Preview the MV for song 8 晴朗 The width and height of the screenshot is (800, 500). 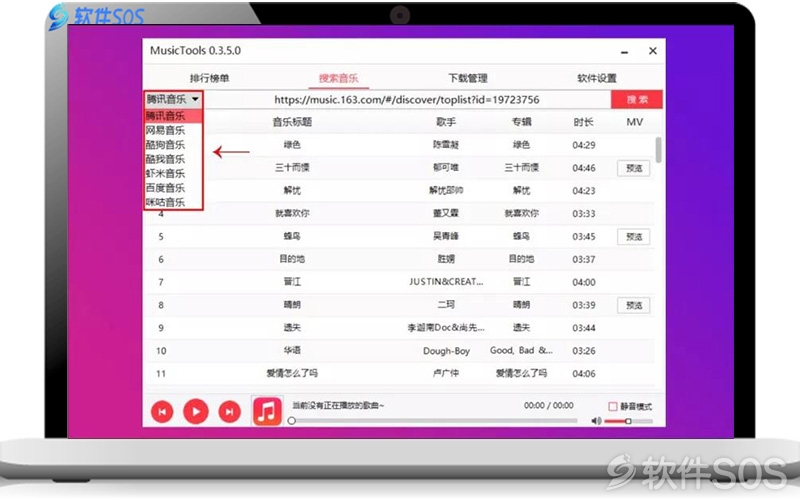tap(634, 305)
